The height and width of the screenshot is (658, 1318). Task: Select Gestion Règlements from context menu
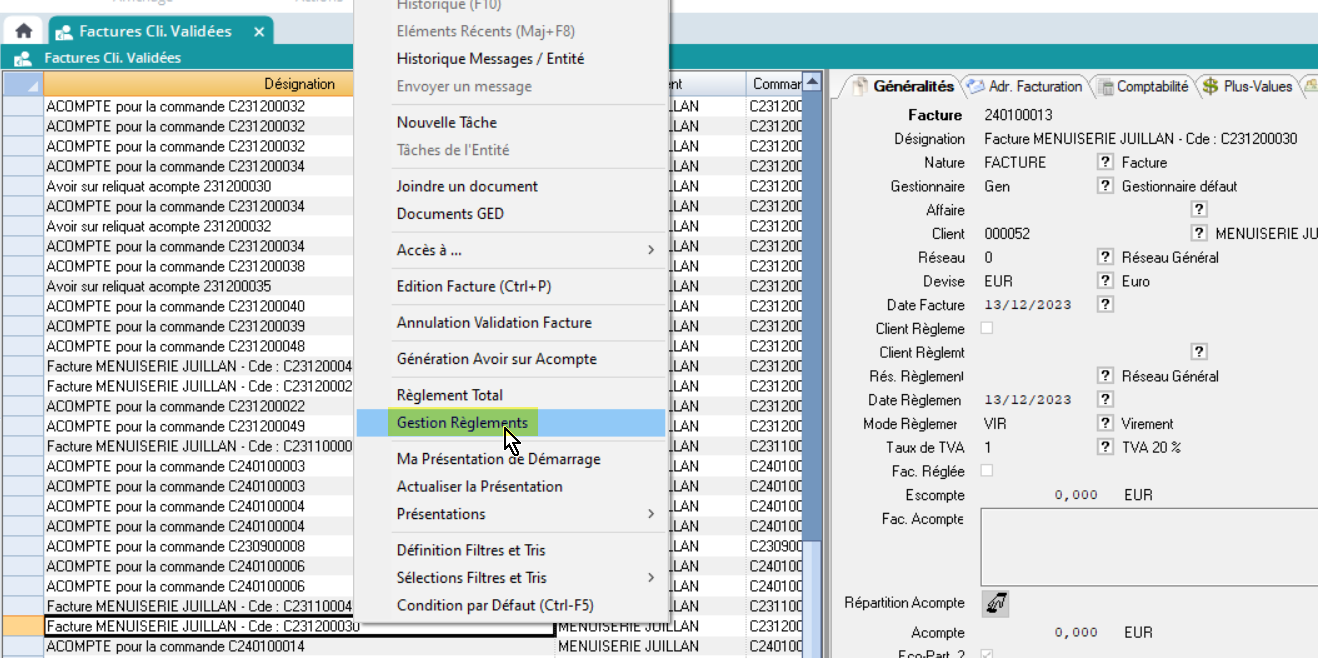(x=462, y=423)
